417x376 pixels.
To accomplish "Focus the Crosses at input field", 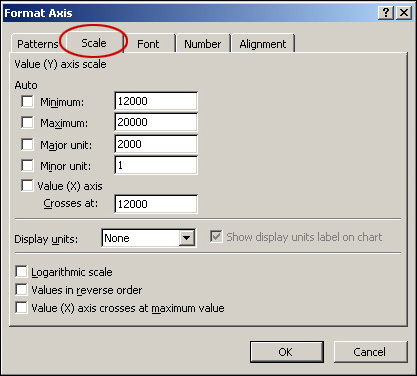I will [x=156, y=204].
